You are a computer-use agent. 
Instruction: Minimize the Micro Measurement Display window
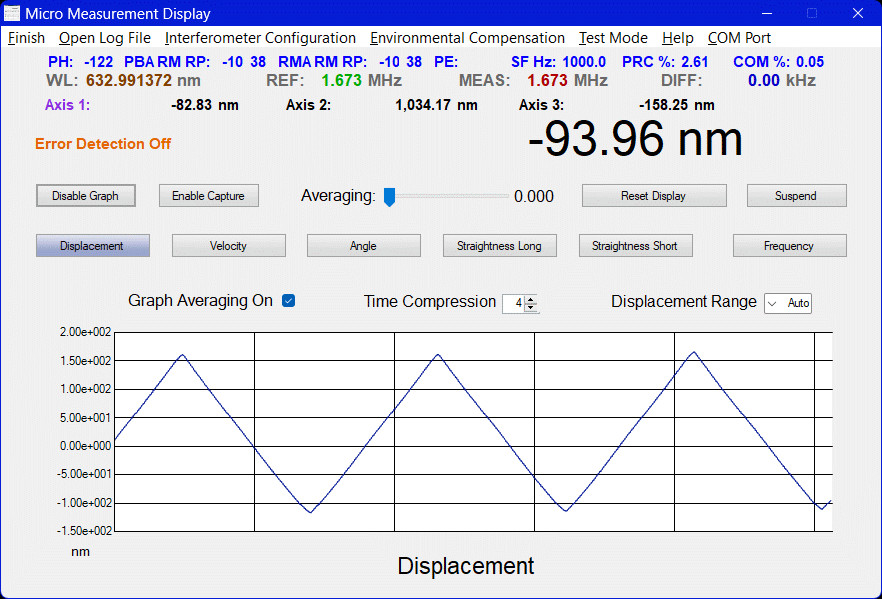pos(767,13)
